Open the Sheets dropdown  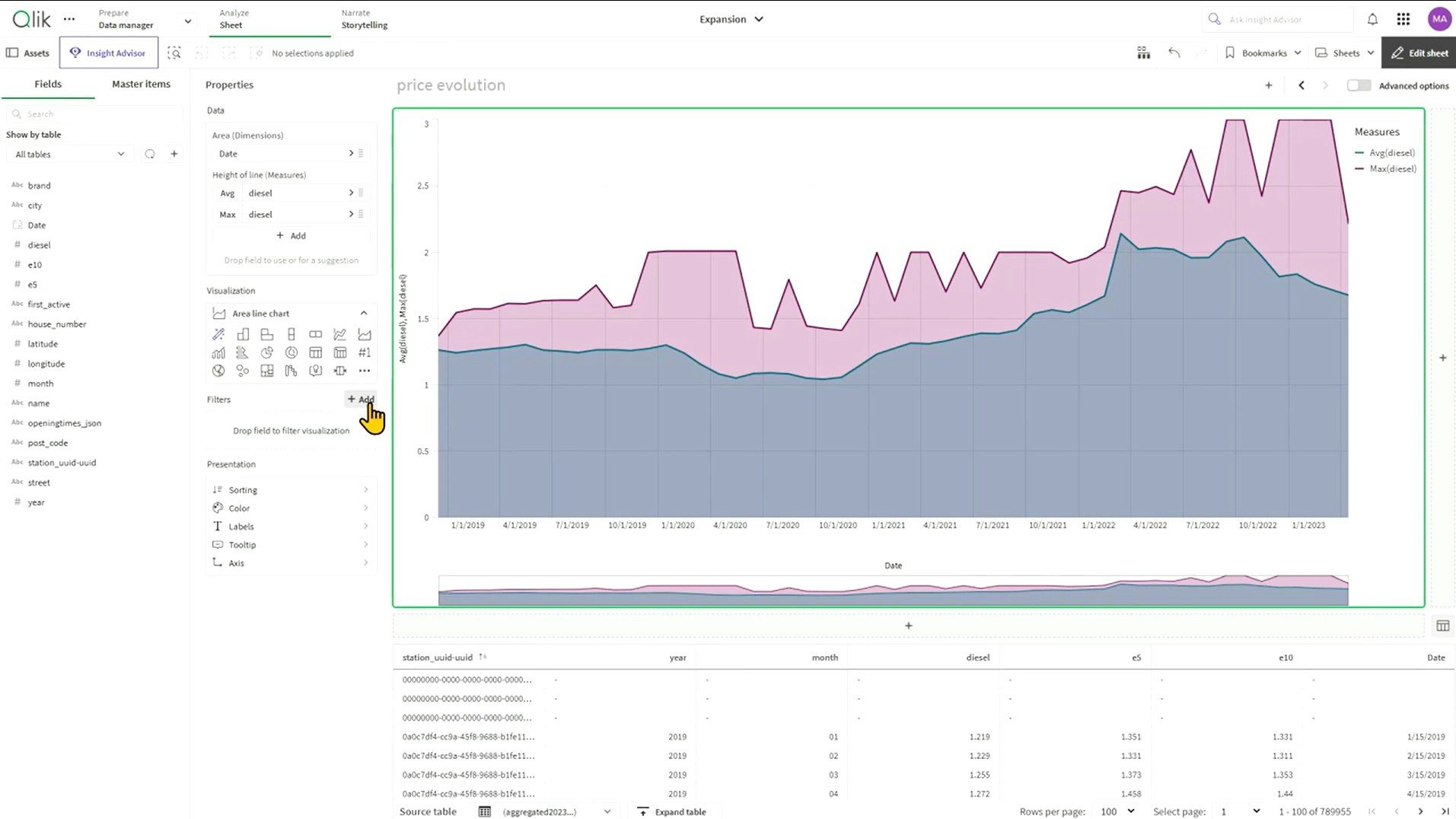(1345, 53)
